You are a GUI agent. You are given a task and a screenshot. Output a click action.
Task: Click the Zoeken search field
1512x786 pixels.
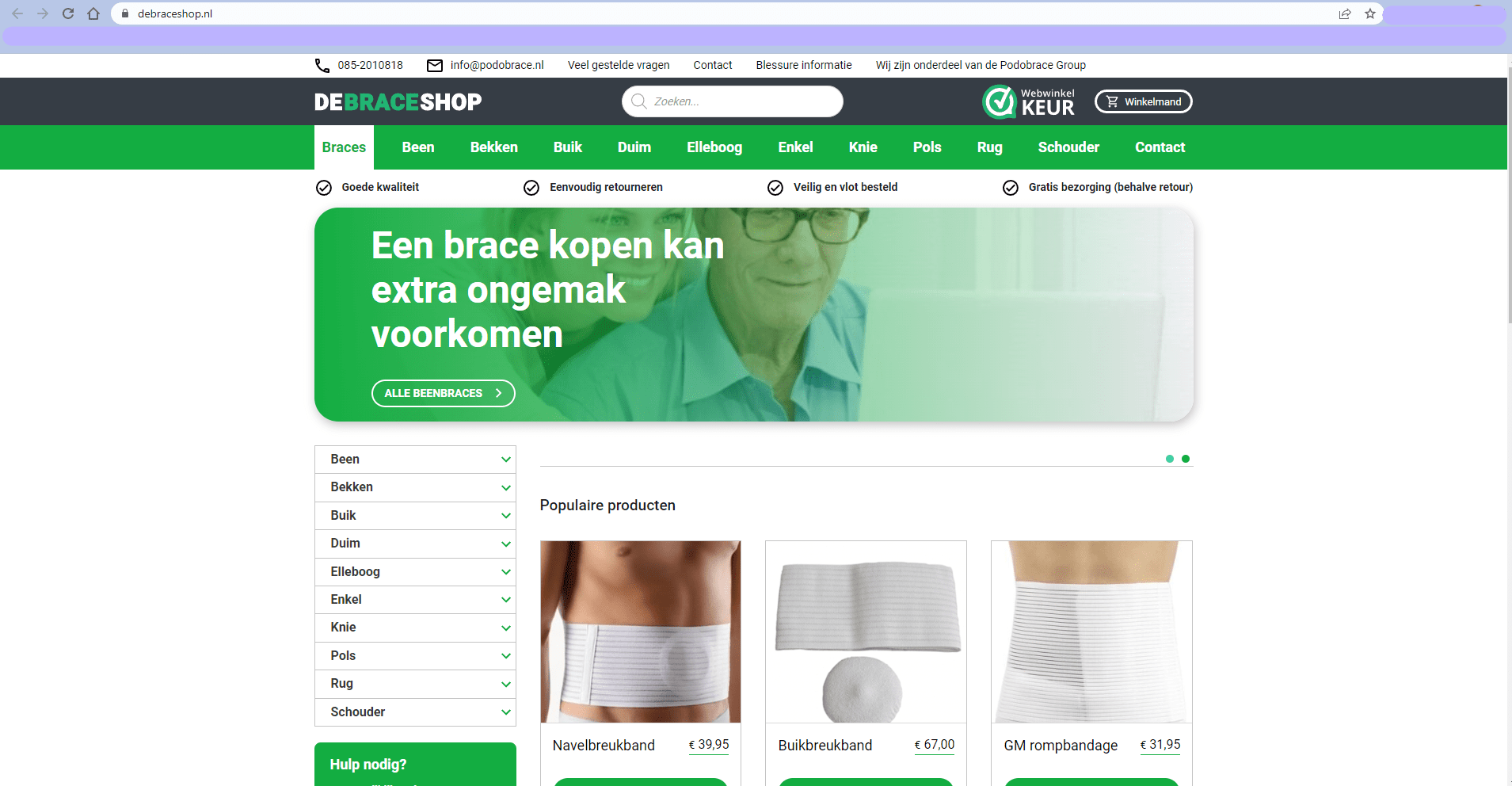pos(732,101)
